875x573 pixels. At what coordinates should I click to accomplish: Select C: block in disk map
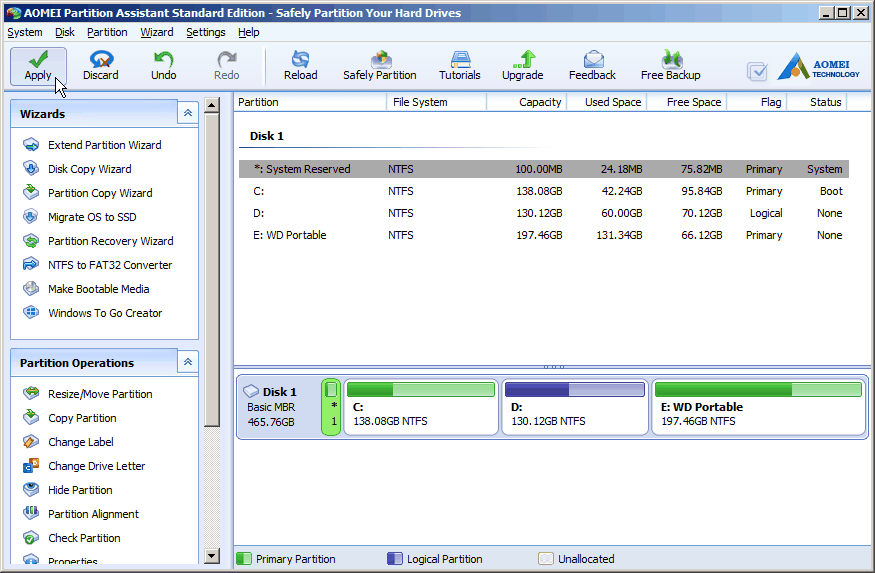tap(421, 407)
